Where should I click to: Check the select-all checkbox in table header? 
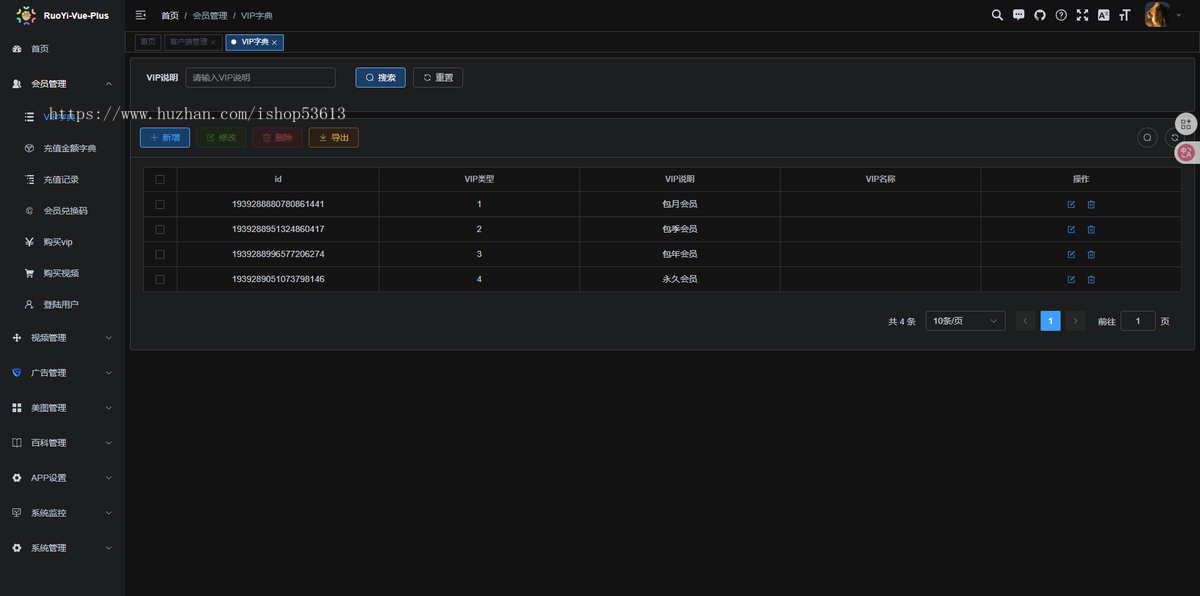160,180
